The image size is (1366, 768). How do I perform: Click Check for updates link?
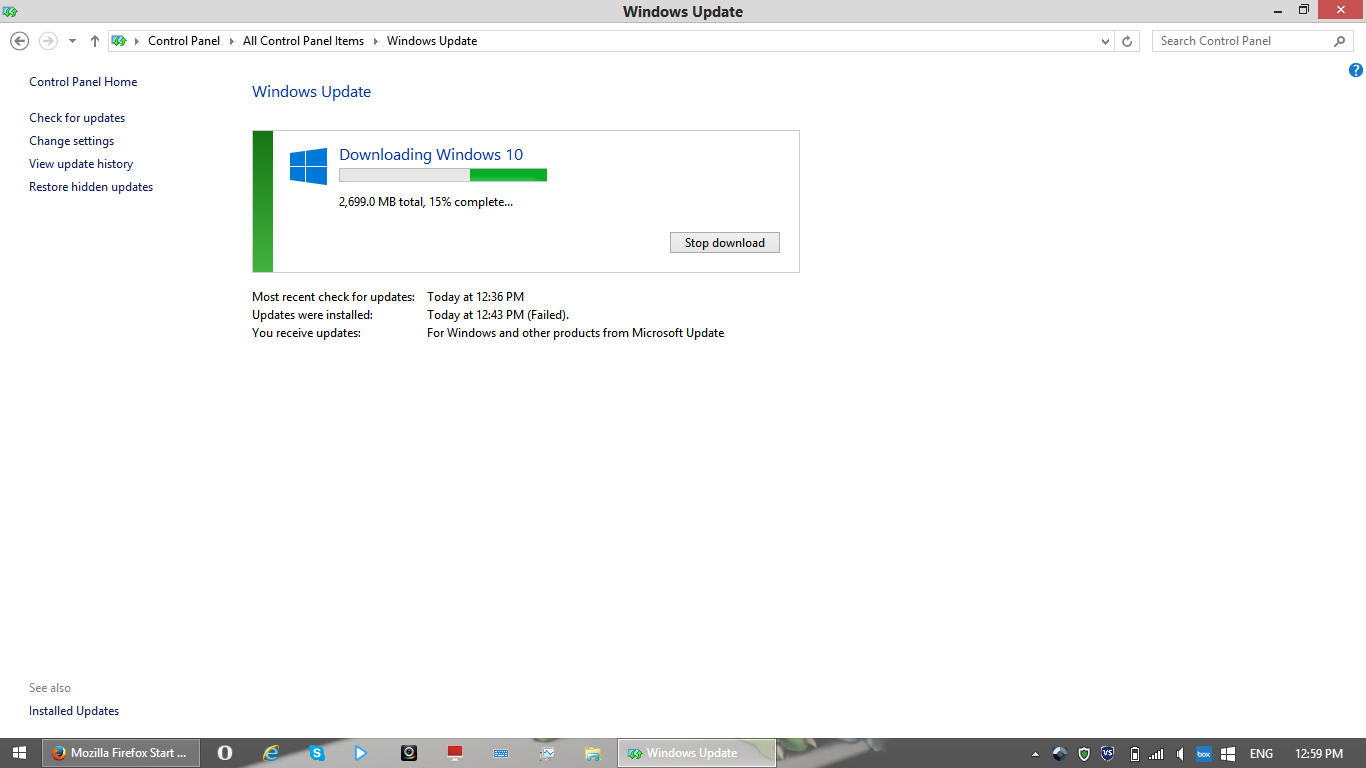(77, 118)
